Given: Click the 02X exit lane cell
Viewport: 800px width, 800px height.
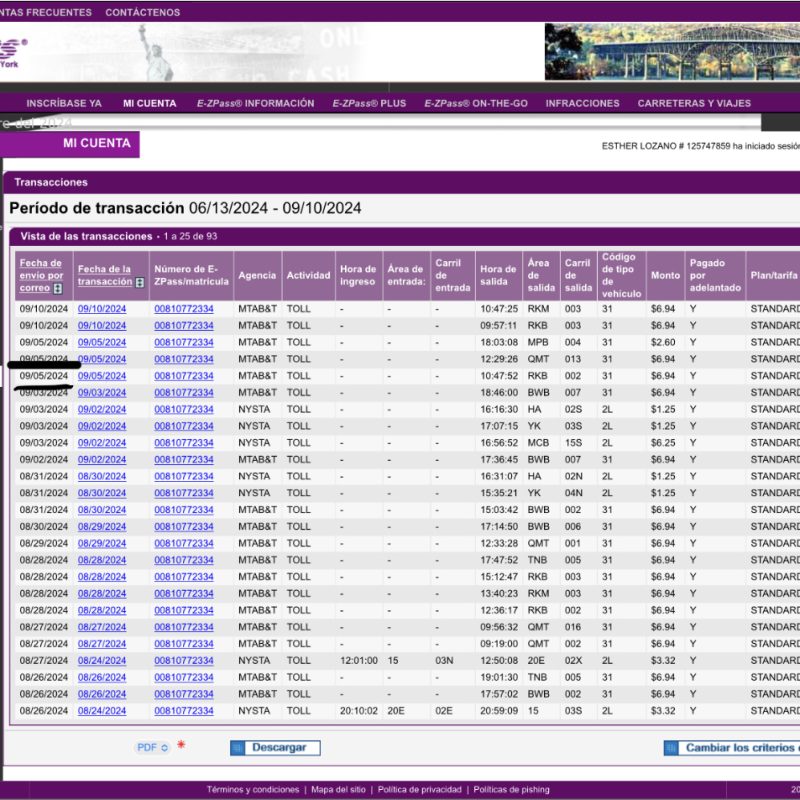Looking at the screenshot, I should pyautogui.click(x=573, y=661).
